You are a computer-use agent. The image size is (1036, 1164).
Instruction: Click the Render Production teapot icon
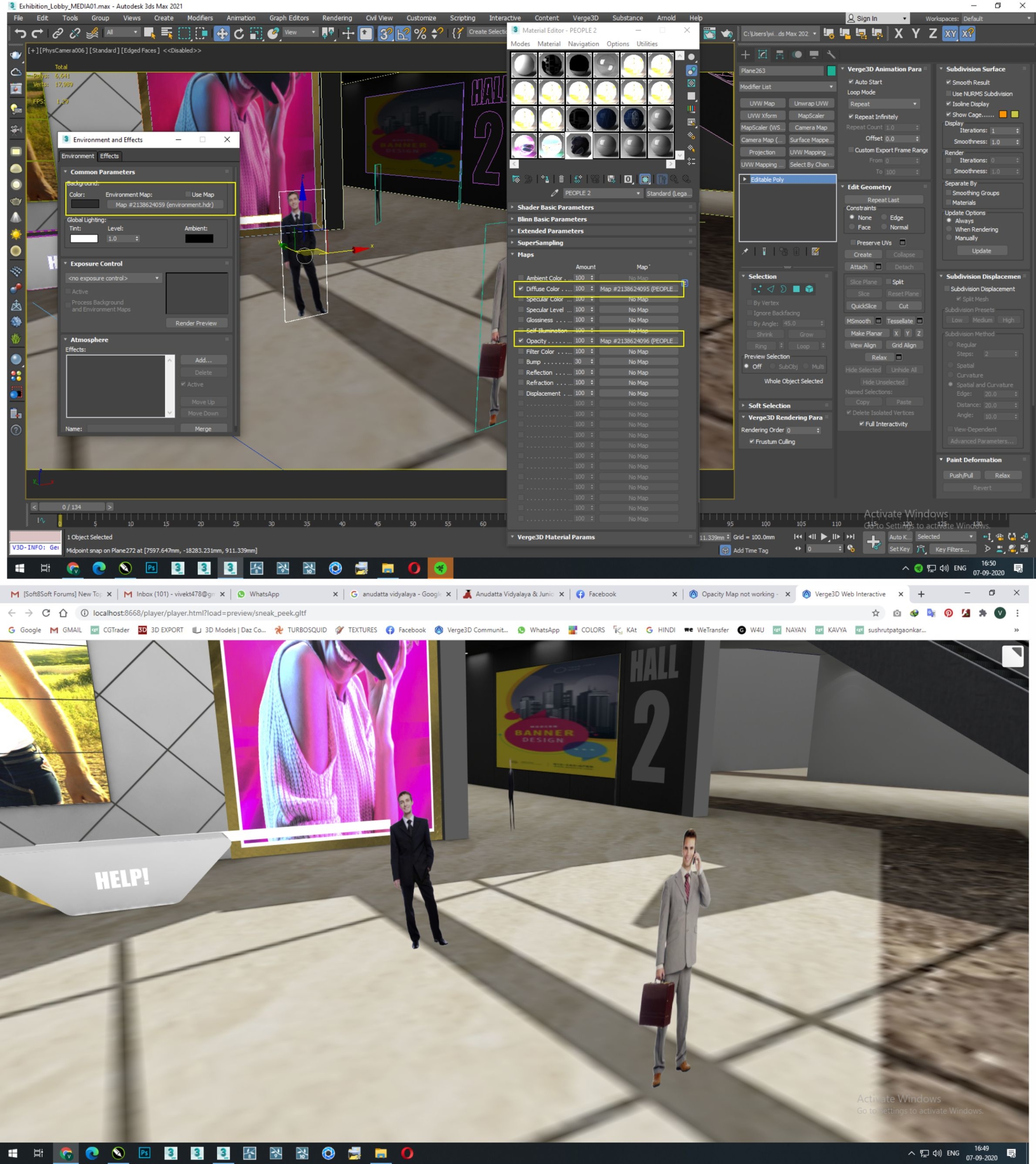727,34
